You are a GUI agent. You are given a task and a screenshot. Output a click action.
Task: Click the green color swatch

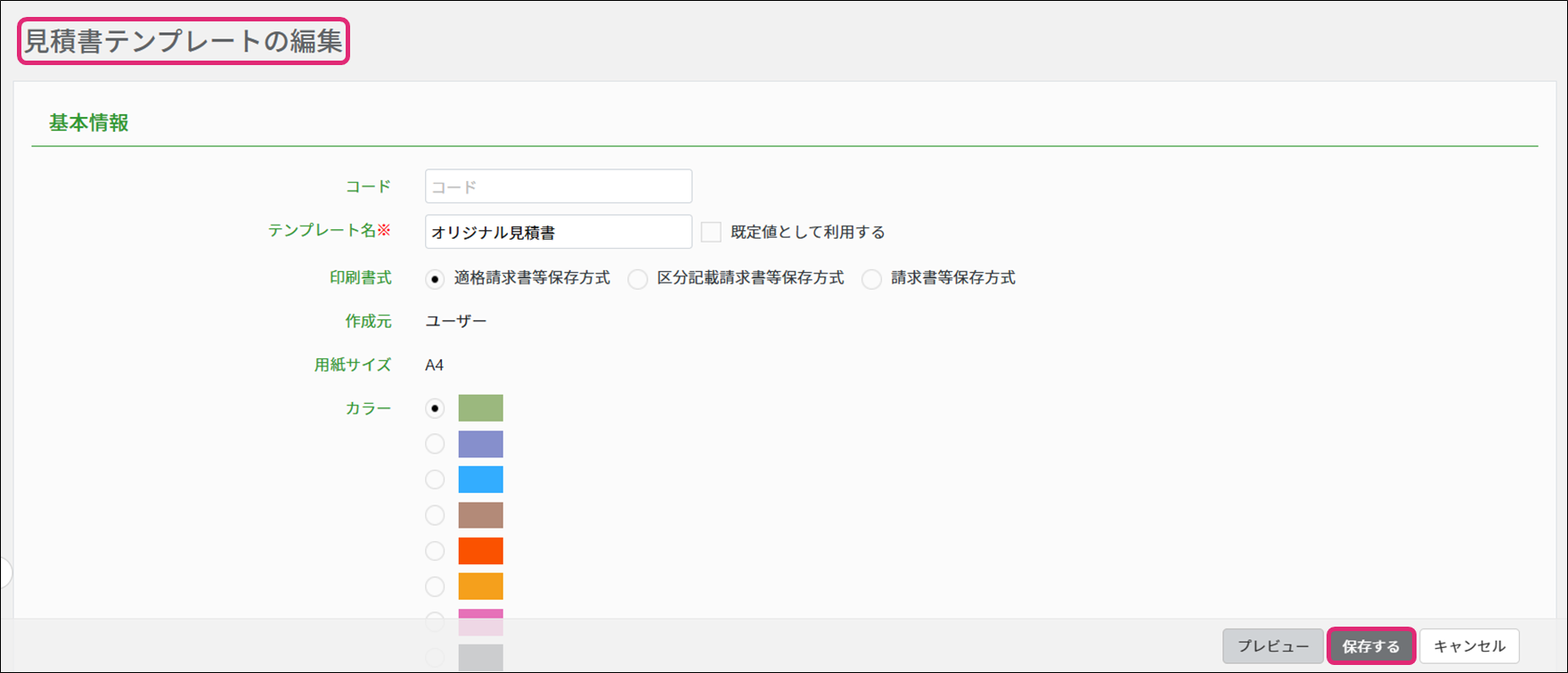pos(480,408)
